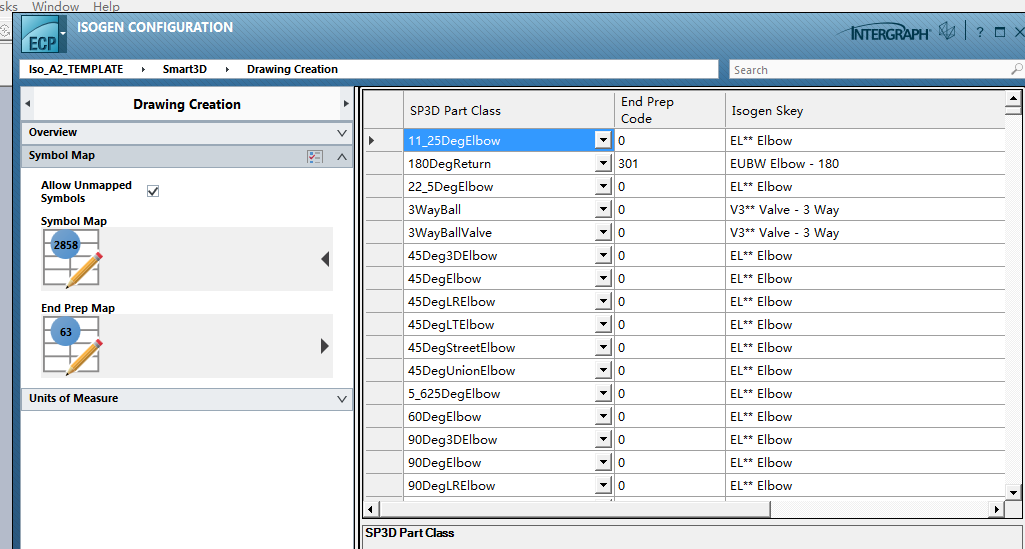1025x549 pixels.
Task: Go to next panel with right arrow
Action: point(346,104)
